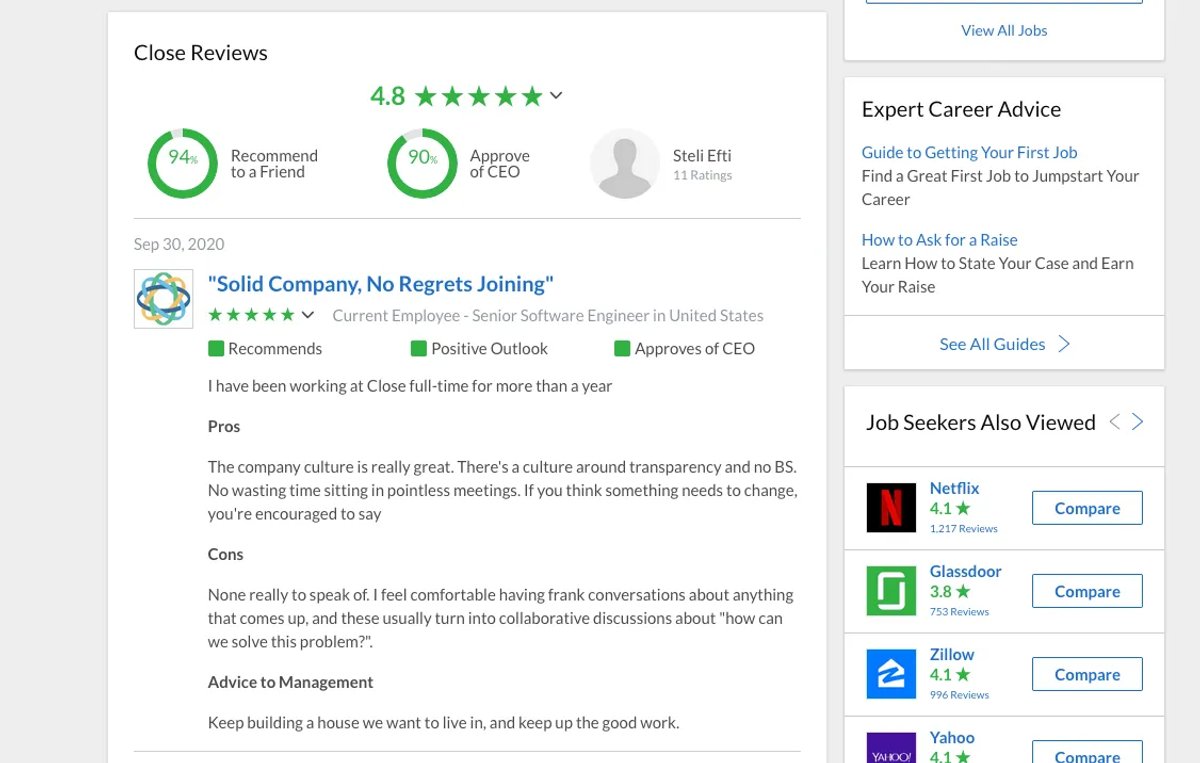Click Compare button for Netflix

click(x=1087, y=508)
